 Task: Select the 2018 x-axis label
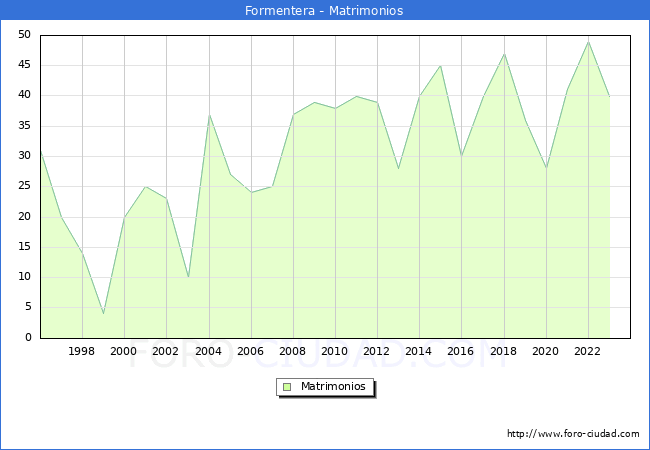(x=504, y=351)
